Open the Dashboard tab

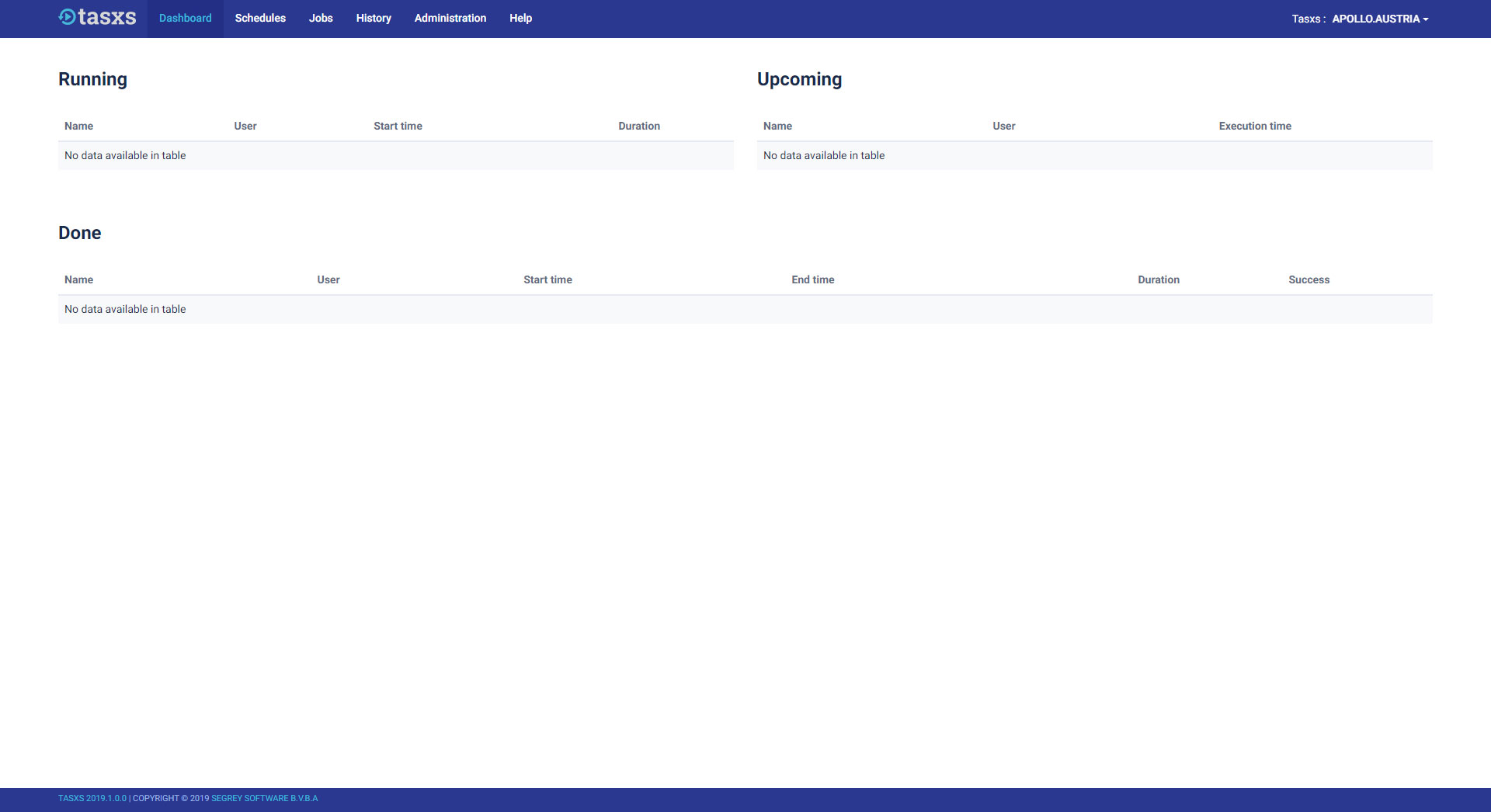point(185,18)
